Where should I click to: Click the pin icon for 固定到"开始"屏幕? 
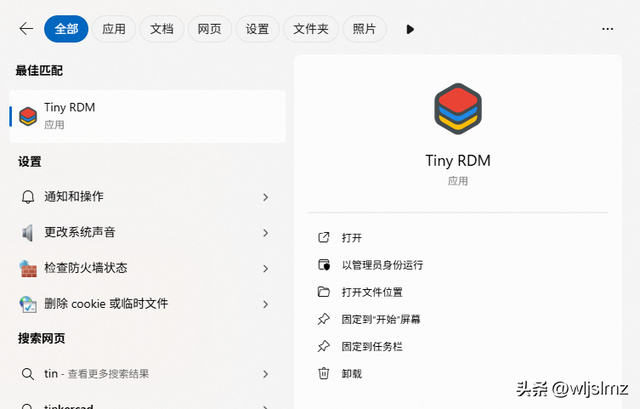coord(324,319)
